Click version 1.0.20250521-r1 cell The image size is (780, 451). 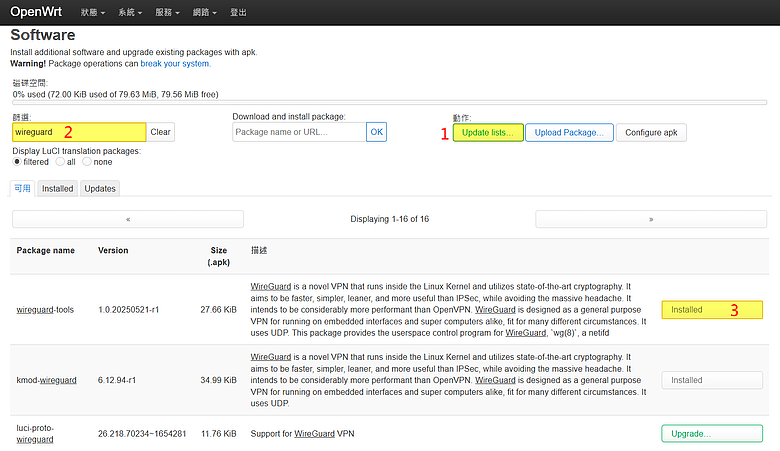128,309
